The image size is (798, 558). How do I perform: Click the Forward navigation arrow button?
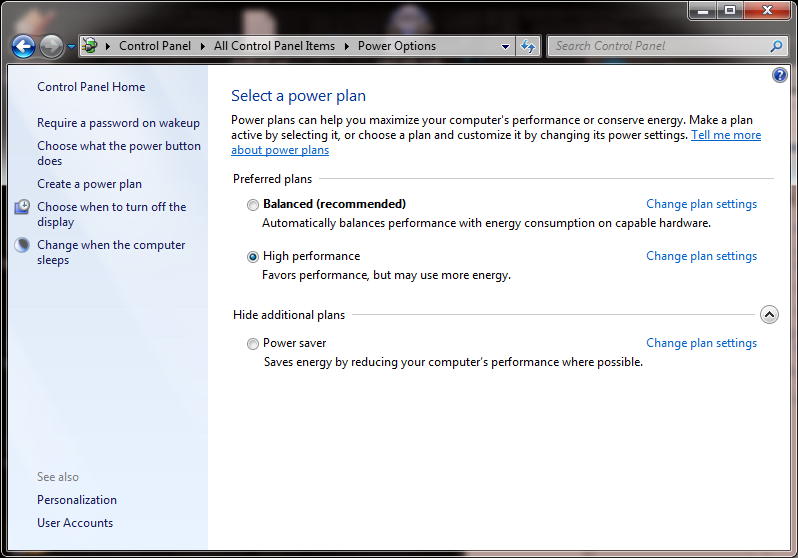(51, 46)
